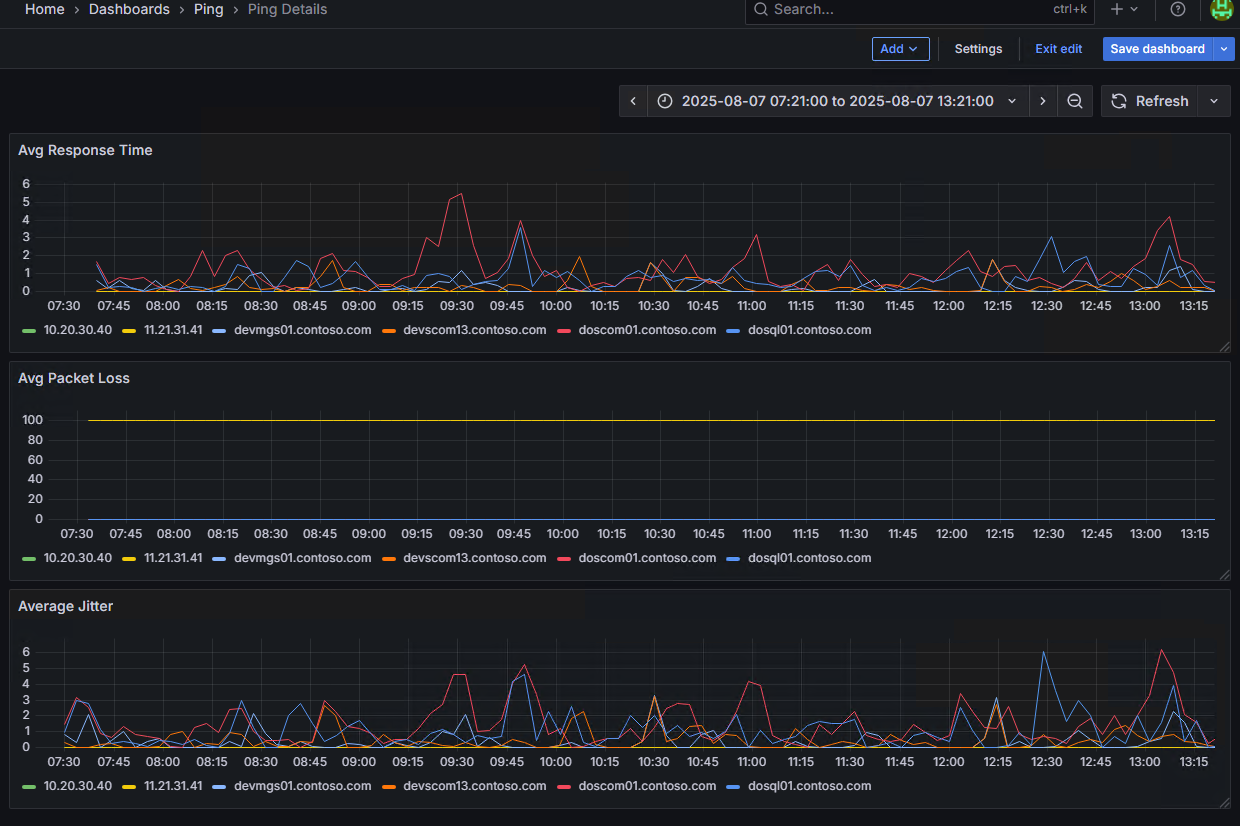The height and width of the screenshot is (826, 1240).
Task: Shift time range backward with left arrow
Action: tap(633, 101)
